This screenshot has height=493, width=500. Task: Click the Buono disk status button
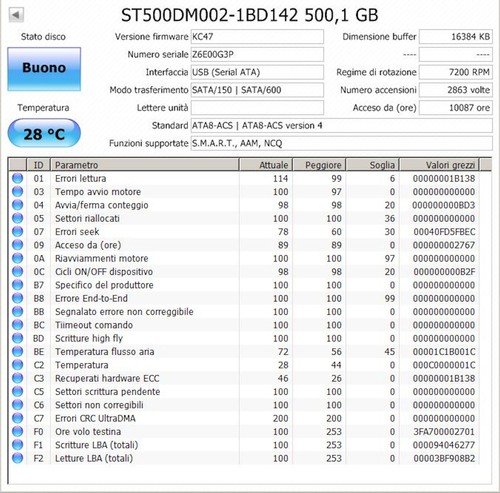pyautogui.click(x=44, y=69)
